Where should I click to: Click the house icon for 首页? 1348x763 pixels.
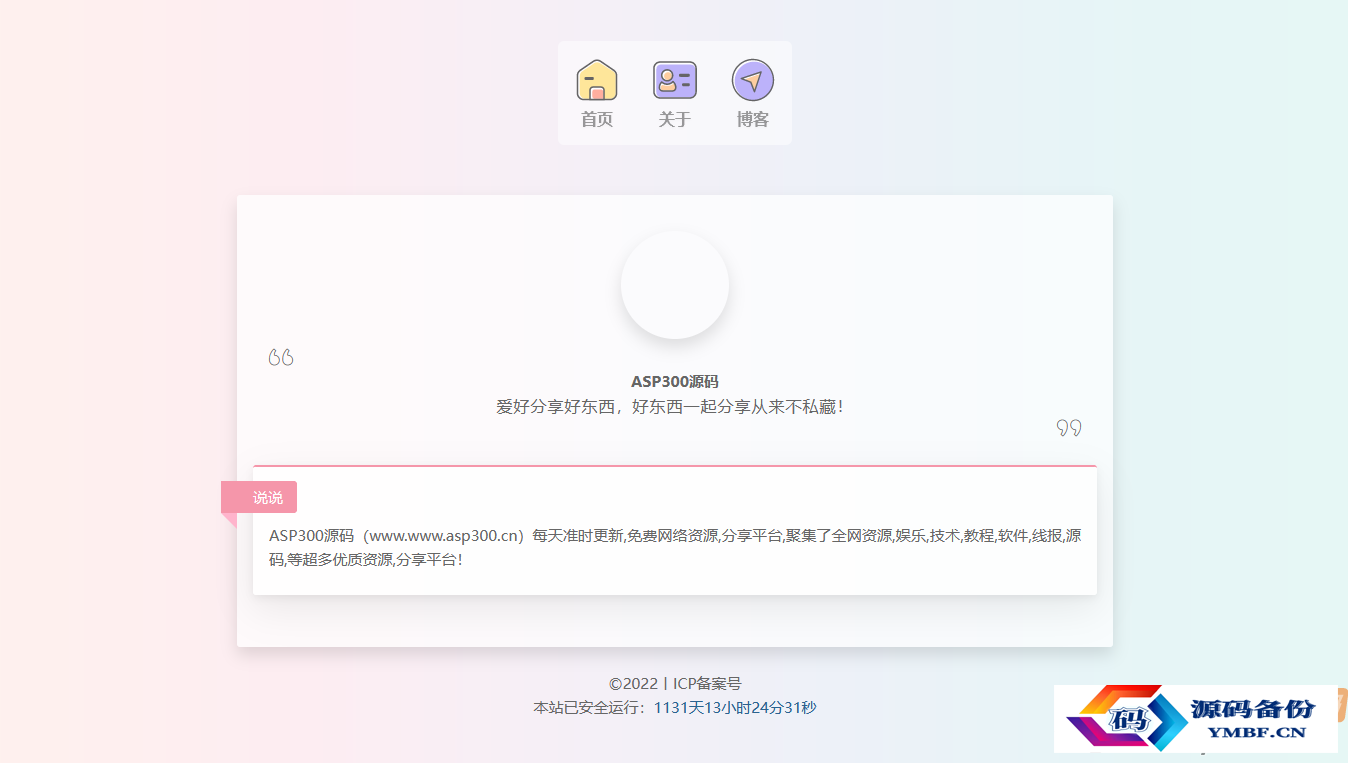point(597,80)
